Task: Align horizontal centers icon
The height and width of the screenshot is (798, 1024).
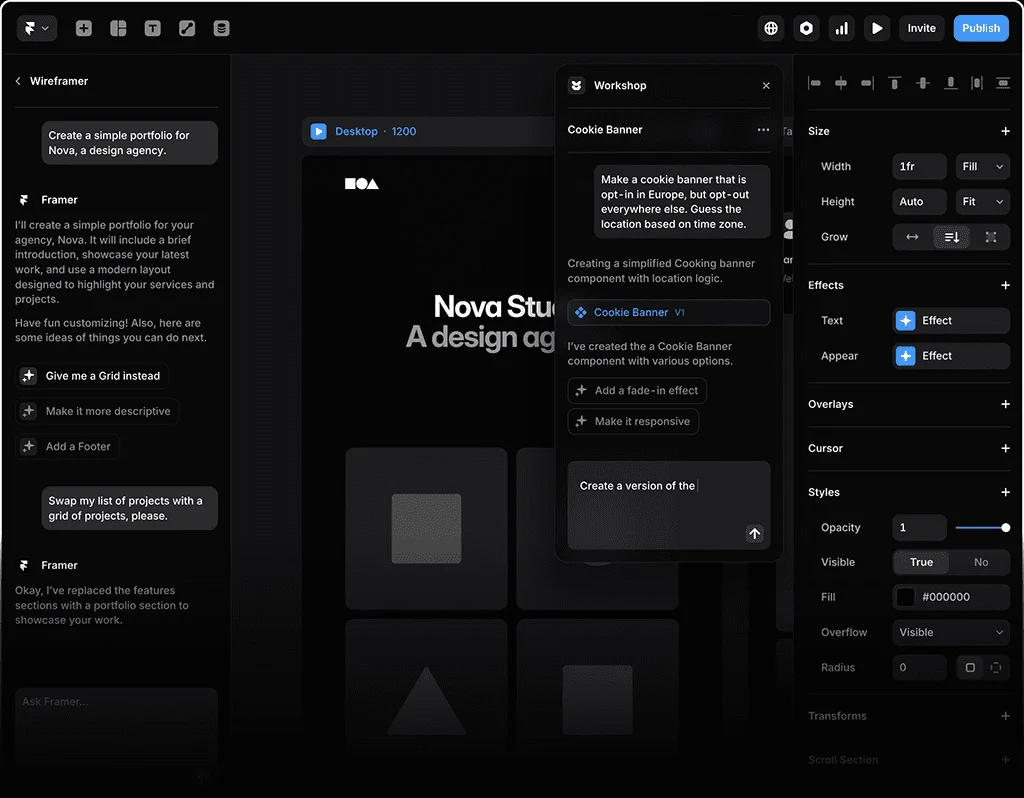Action: tap(841, 83)
